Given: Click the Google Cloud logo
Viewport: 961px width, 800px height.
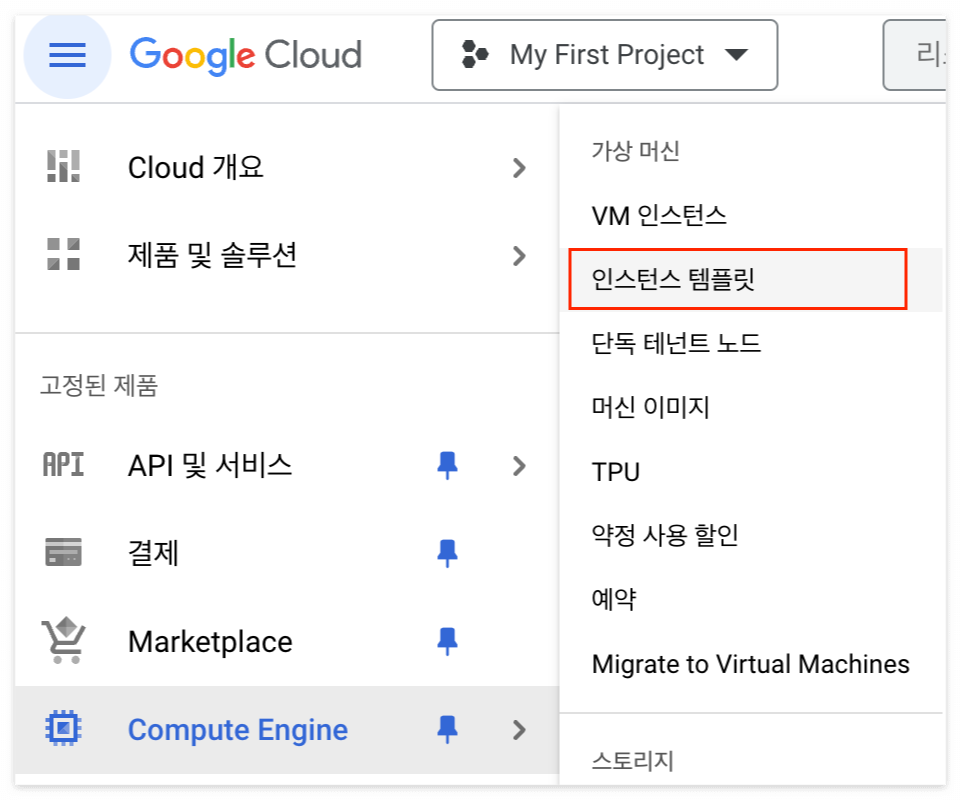Looking at the screenshot, I should [246, 55].
